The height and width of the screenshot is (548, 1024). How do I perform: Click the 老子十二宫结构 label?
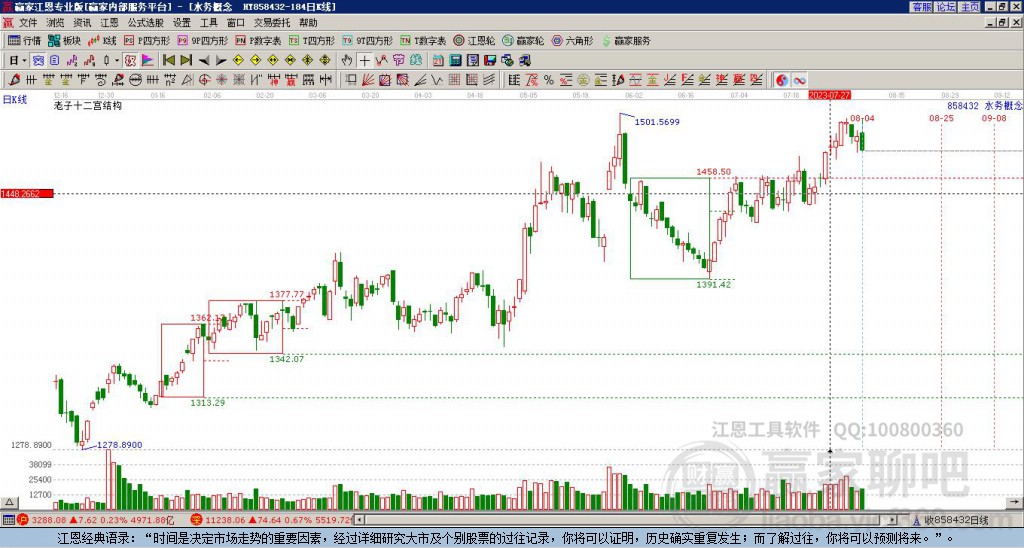coord(88,105)
